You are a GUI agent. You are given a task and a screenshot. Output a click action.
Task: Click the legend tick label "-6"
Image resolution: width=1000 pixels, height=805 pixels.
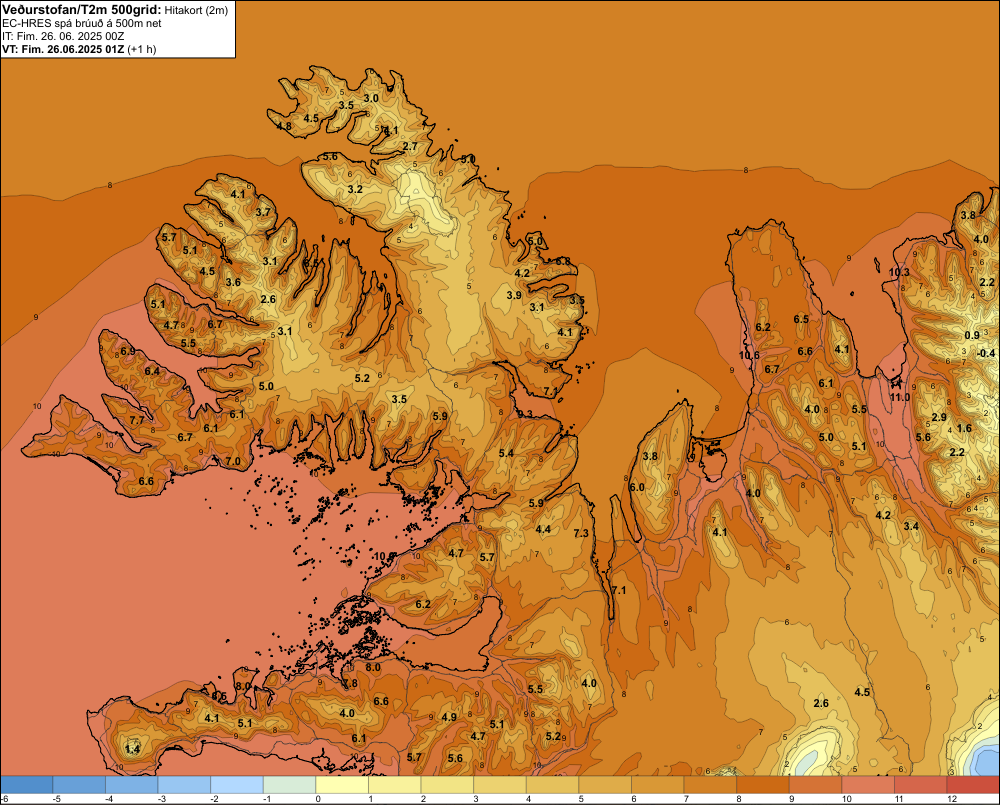(4, 799)
